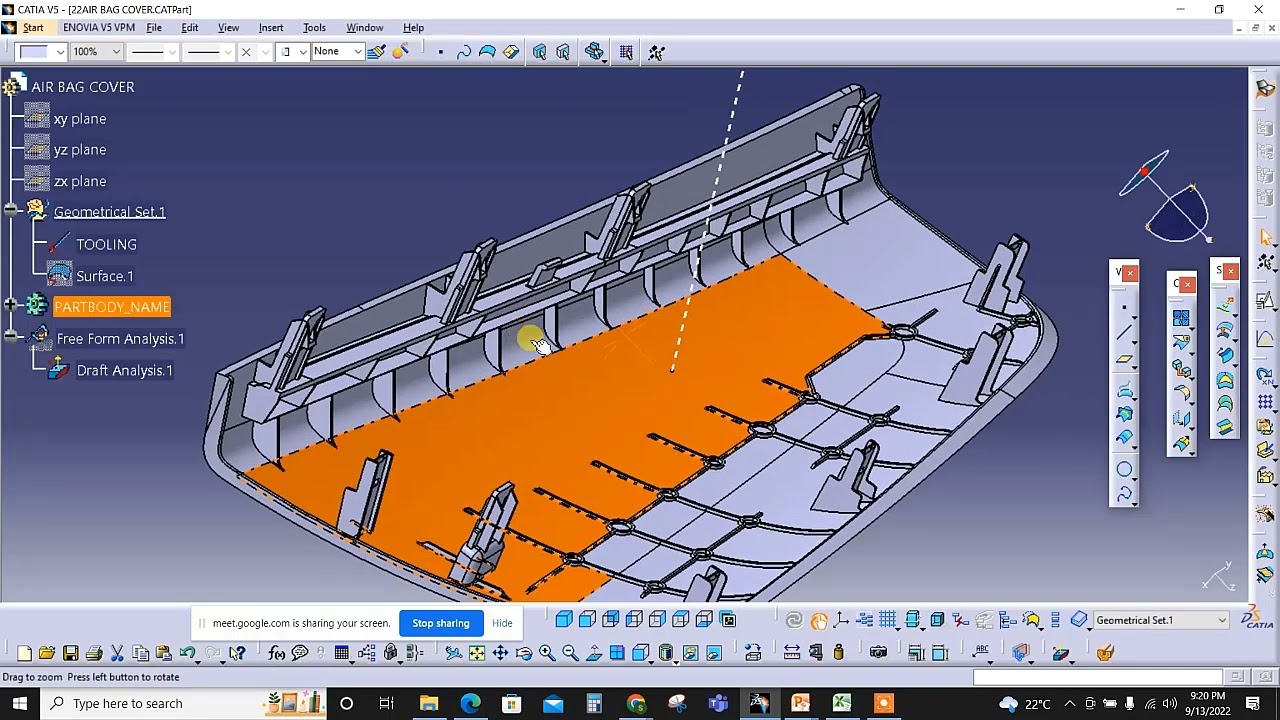Select the AIR BAG COVER root node
This screenshot has height=720, width=1280.
pos(82,87)
